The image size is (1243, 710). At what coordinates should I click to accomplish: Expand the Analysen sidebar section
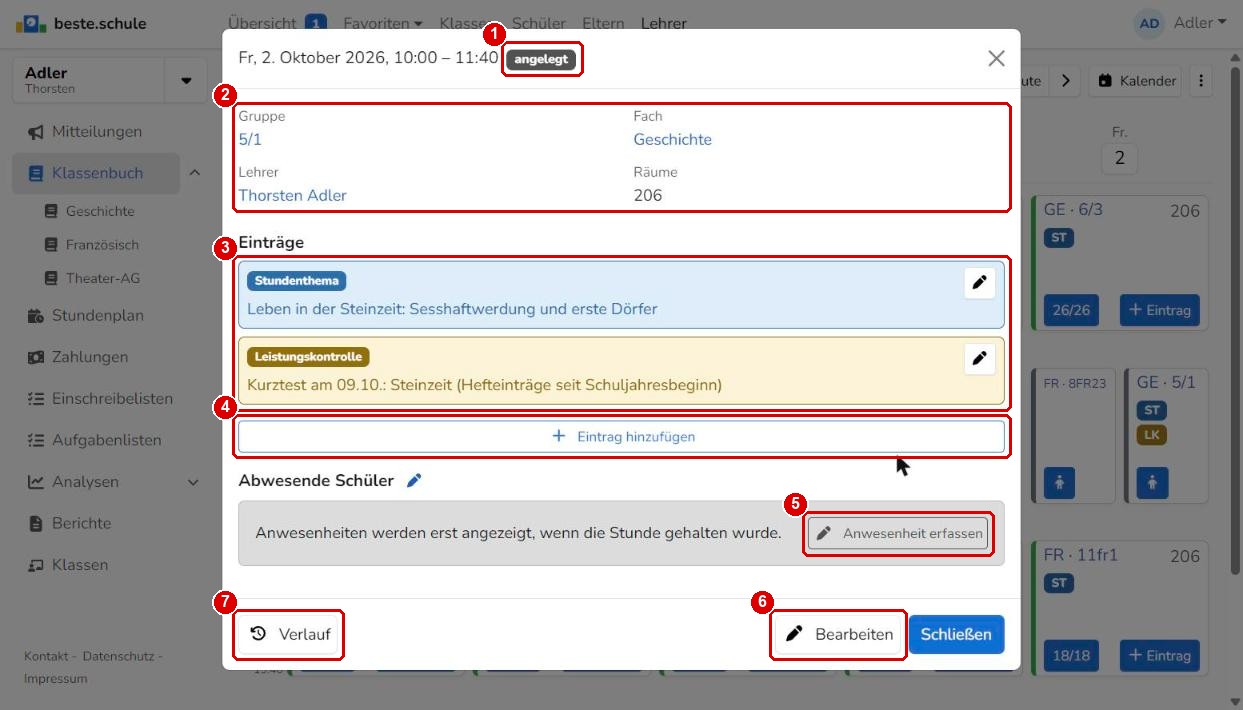pyautogui.click(x=194, y=482)
